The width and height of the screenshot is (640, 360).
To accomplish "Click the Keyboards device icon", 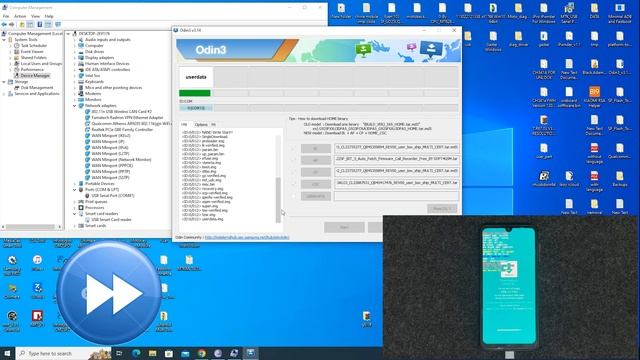I will tap(81, 82).
